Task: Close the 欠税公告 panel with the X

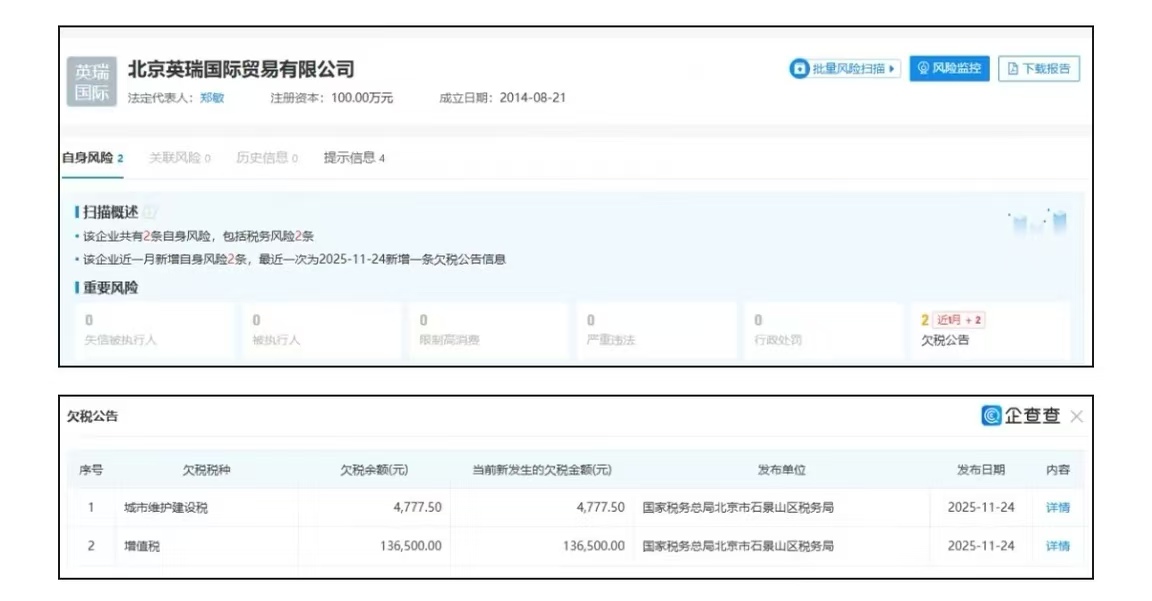Action: click(x=1076, y=417)
